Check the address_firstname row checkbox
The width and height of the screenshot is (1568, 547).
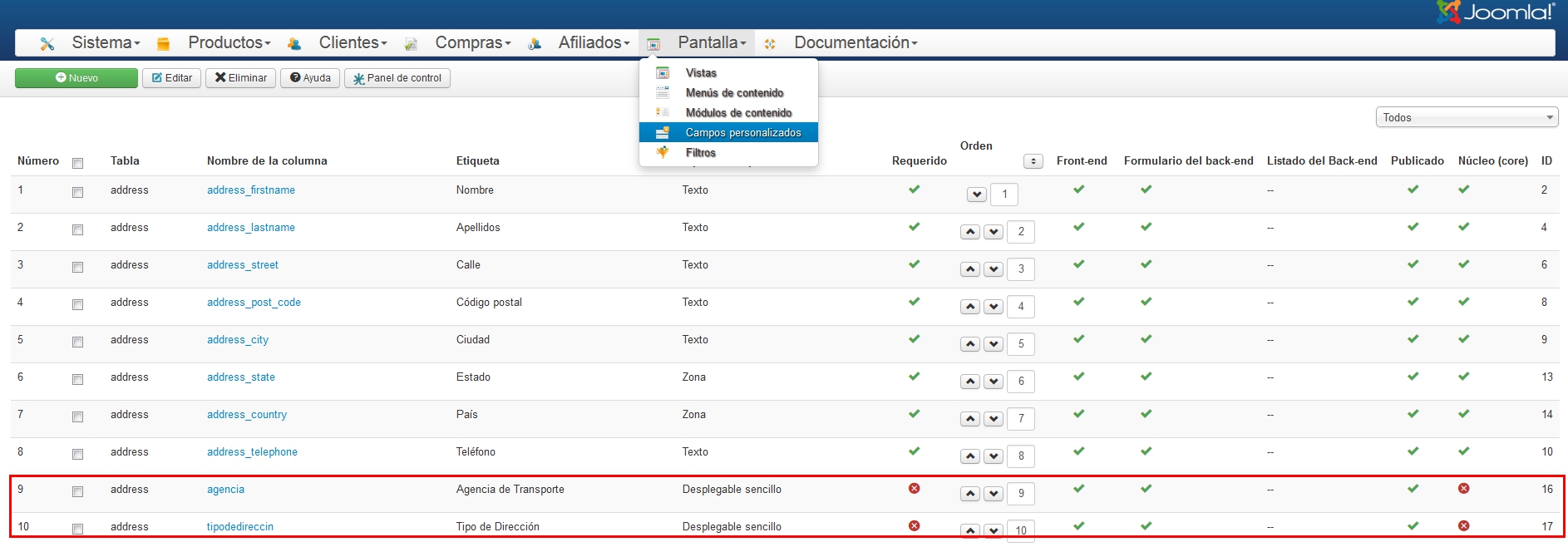[x=78, y=193]
